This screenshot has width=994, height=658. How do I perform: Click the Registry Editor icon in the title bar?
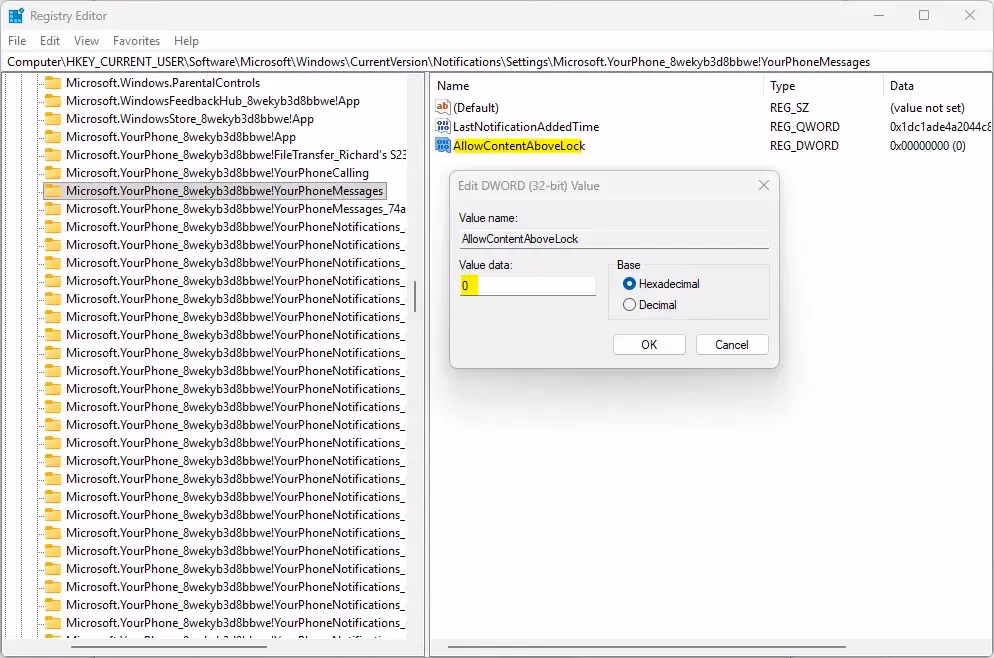pos(15,15)
